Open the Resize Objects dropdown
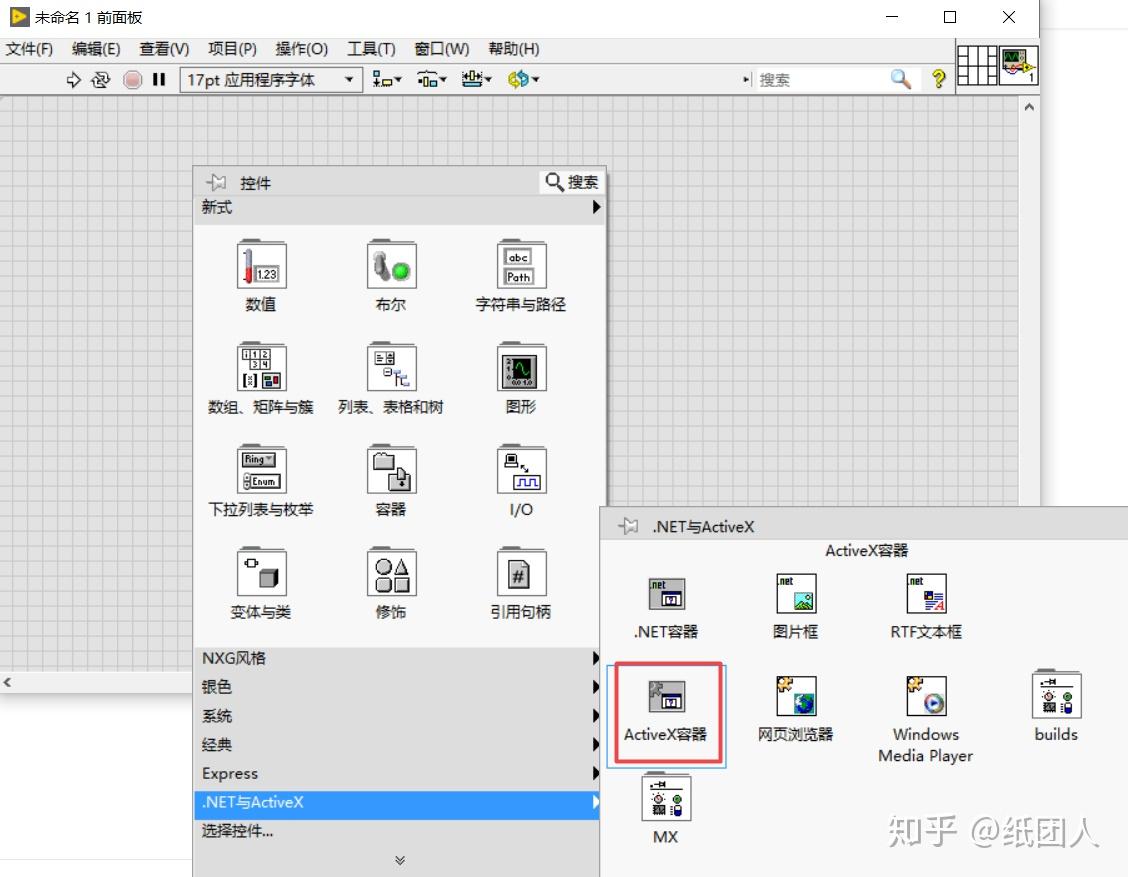Image resolution: width=1128 pixels, height=877 pixels. pyautogui.click(x=476, y=79)
